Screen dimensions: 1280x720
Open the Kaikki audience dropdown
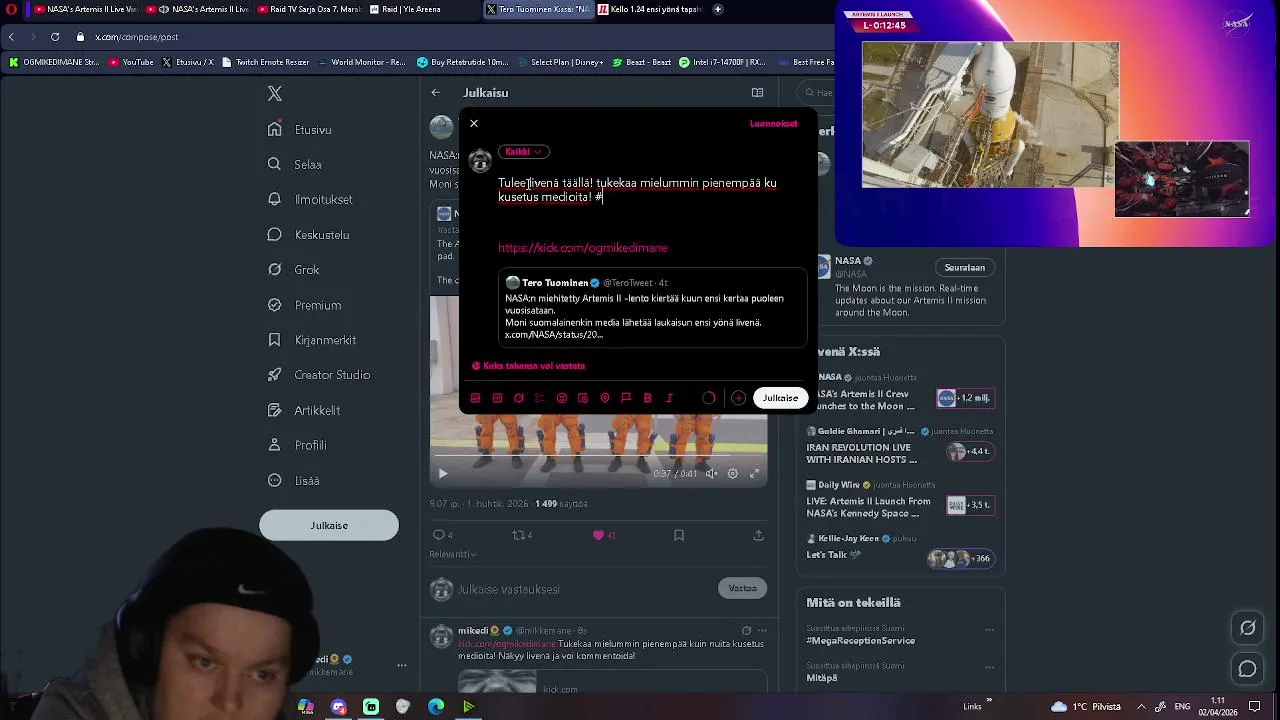click(x=523, y=152)
